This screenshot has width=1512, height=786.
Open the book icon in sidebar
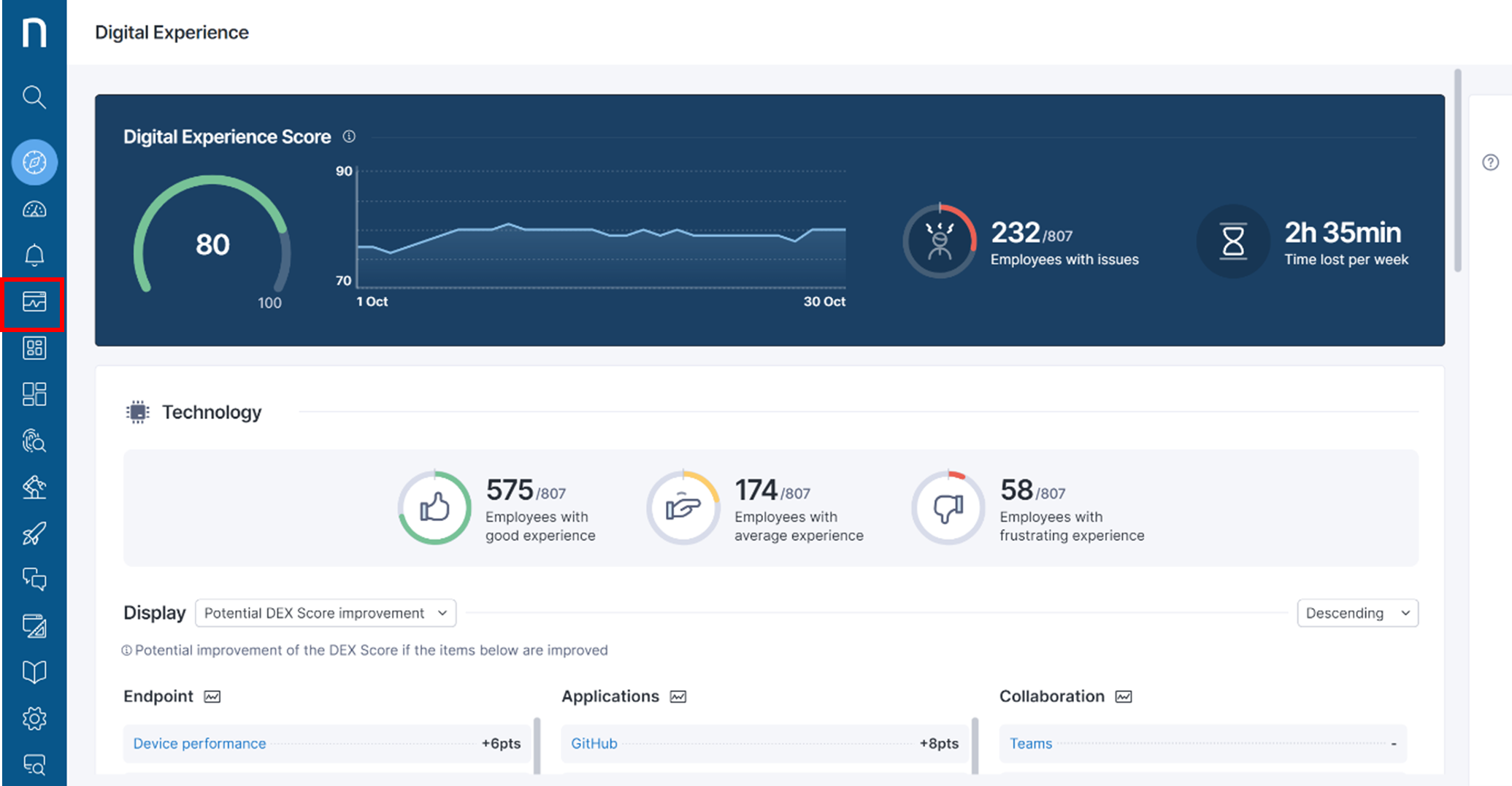(x=34, y=672)
